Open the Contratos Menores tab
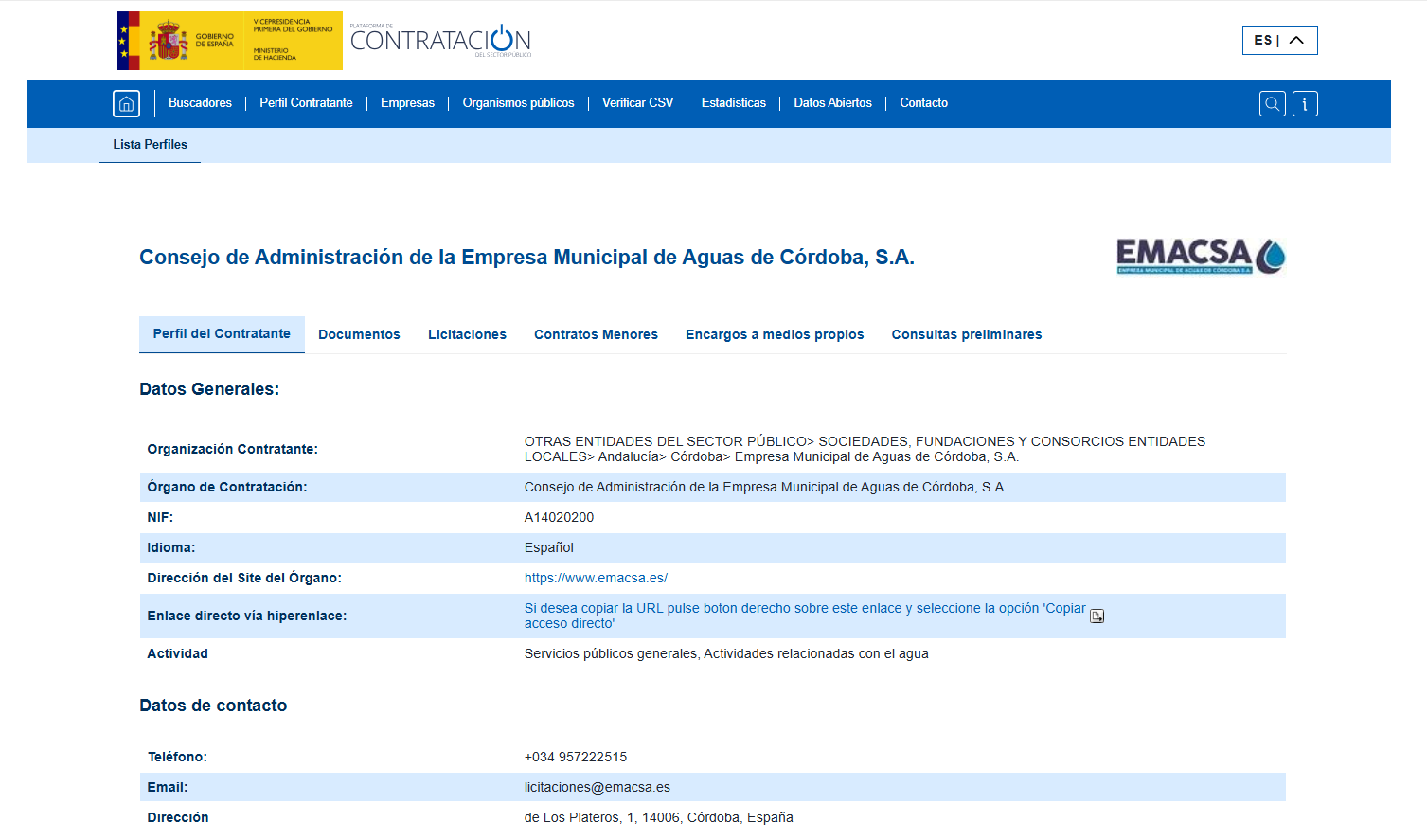 pos(596,334)
